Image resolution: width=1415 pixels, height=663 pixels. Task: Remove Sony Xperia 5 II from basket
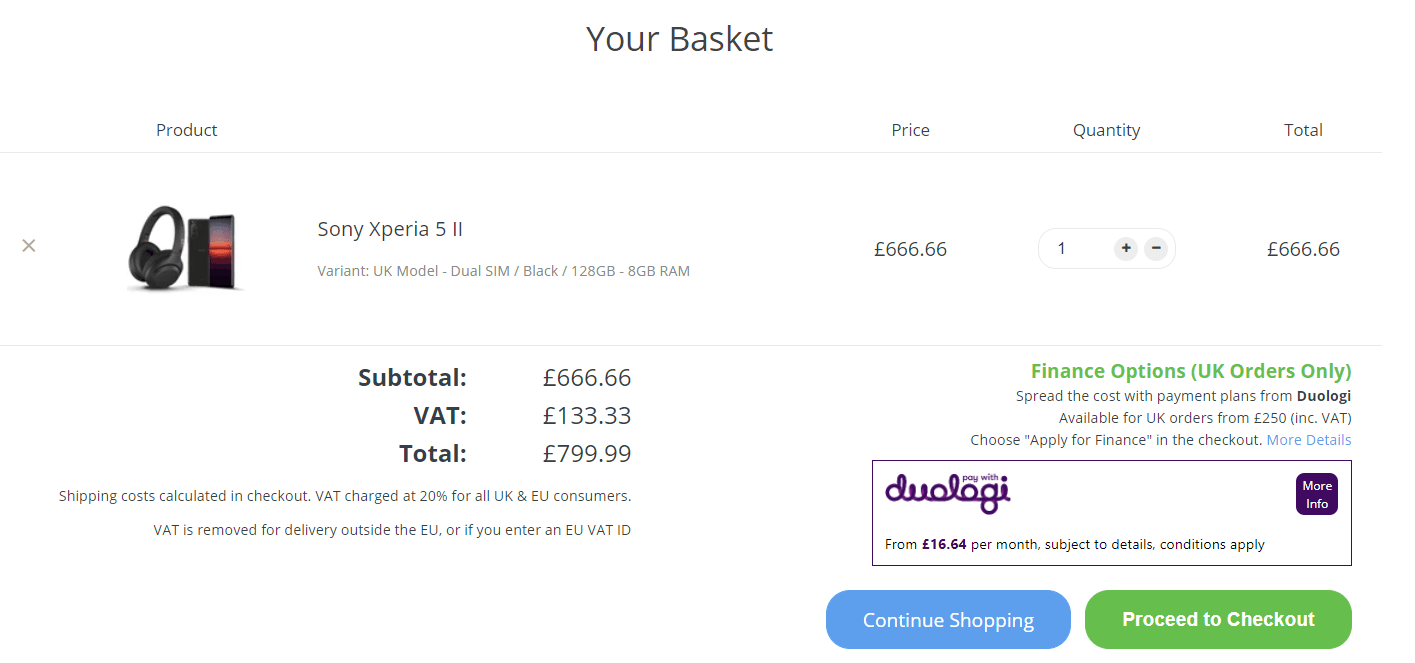pos(29,246)
